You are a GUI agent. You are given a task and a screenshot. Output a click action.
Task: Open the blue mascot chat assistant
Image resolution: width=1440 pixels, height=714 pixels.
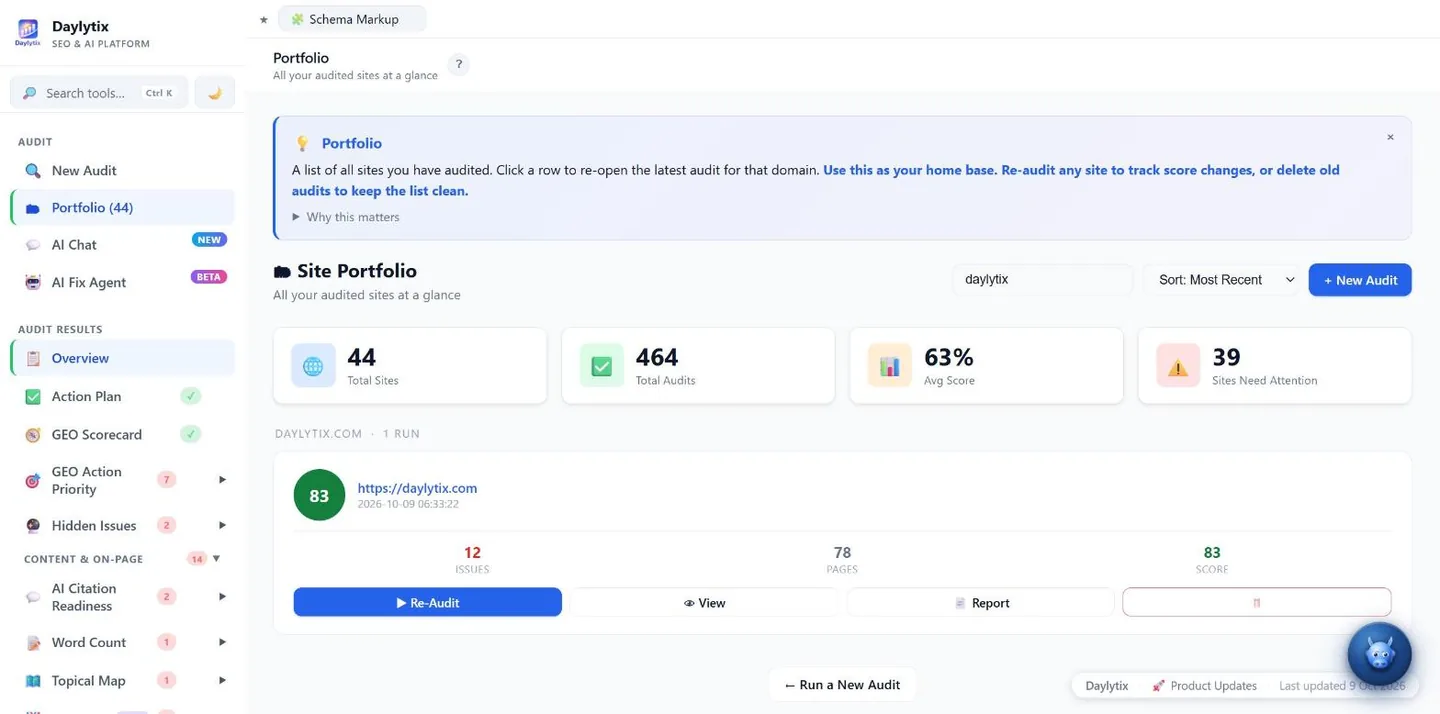pyautogui.click(x=1379, y=655)
